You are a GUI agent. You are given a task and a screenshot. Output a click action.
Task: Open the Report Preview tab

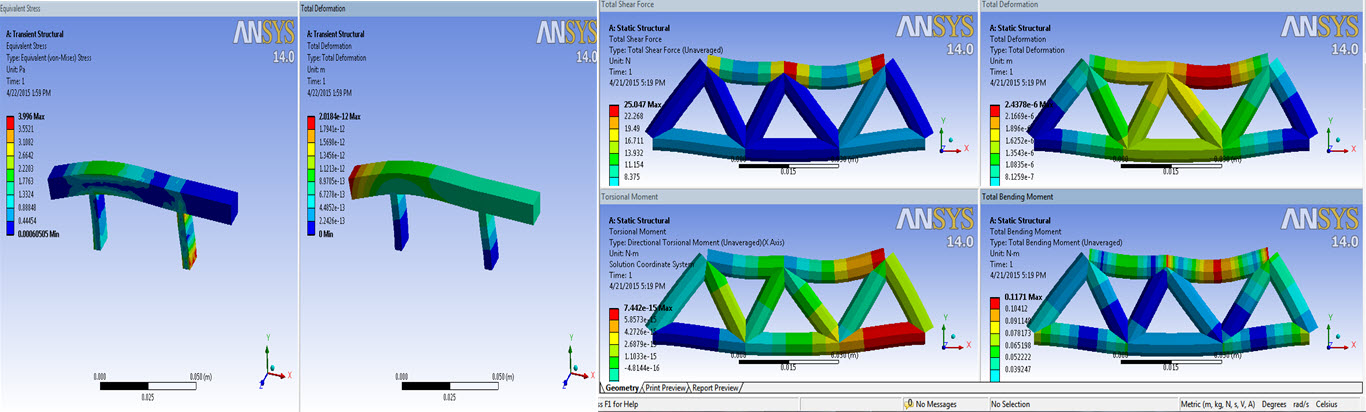pos(716,388)
